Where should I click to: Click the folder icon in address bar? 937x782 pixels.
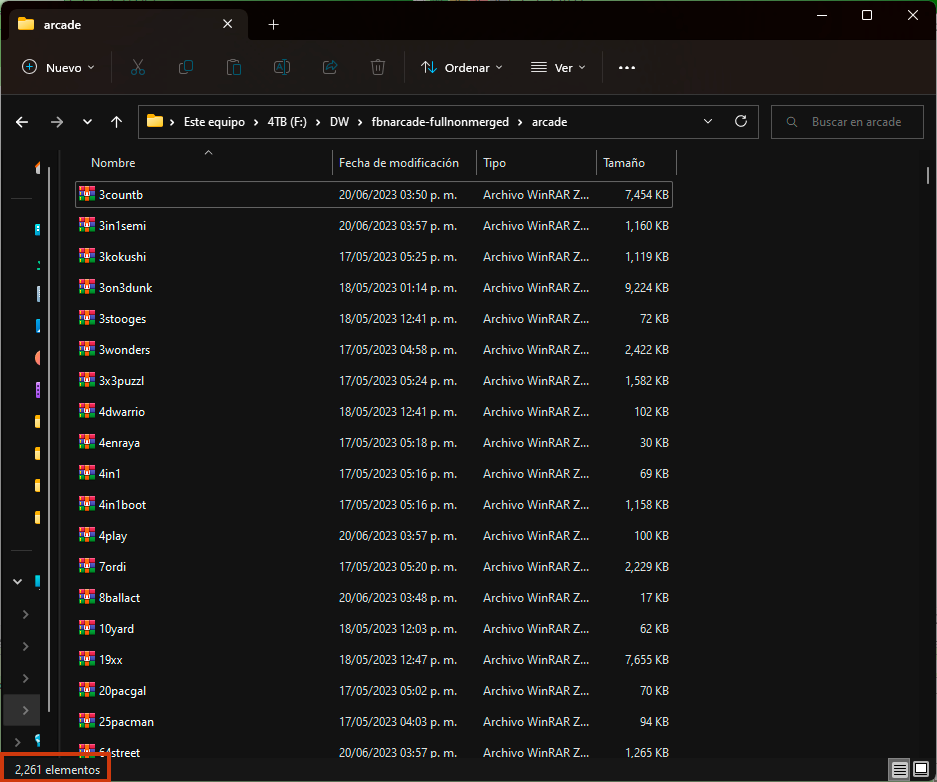tap(155, 121)
